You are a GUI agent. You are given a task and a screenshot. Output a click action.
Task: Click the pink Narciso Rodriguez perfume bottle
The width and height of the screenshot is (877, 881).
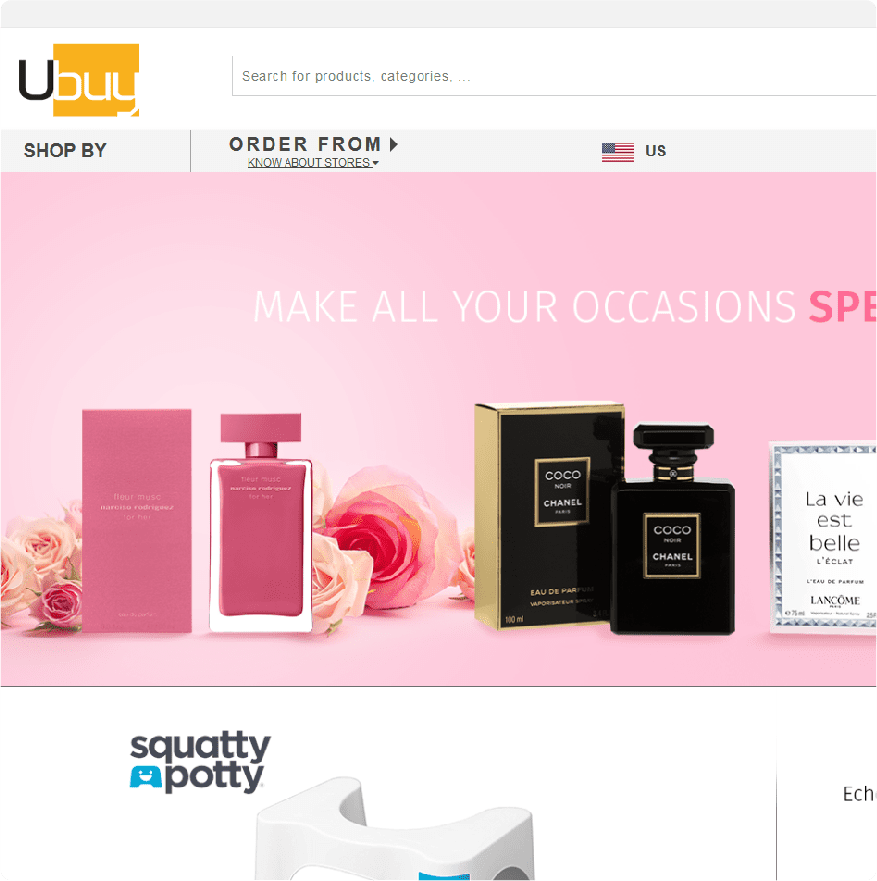261,523
